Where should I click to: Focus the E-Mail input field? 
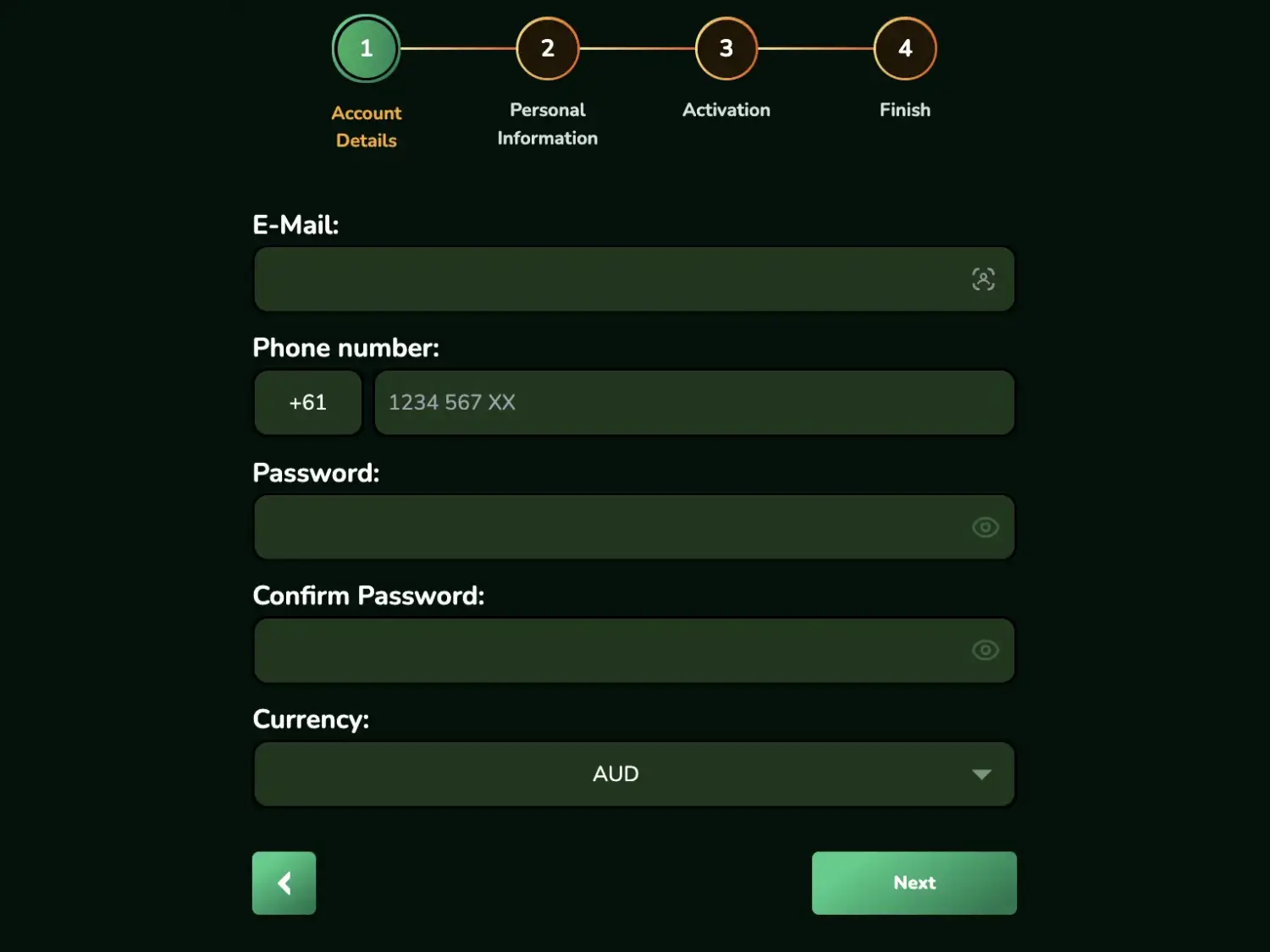tap(610, 279)
